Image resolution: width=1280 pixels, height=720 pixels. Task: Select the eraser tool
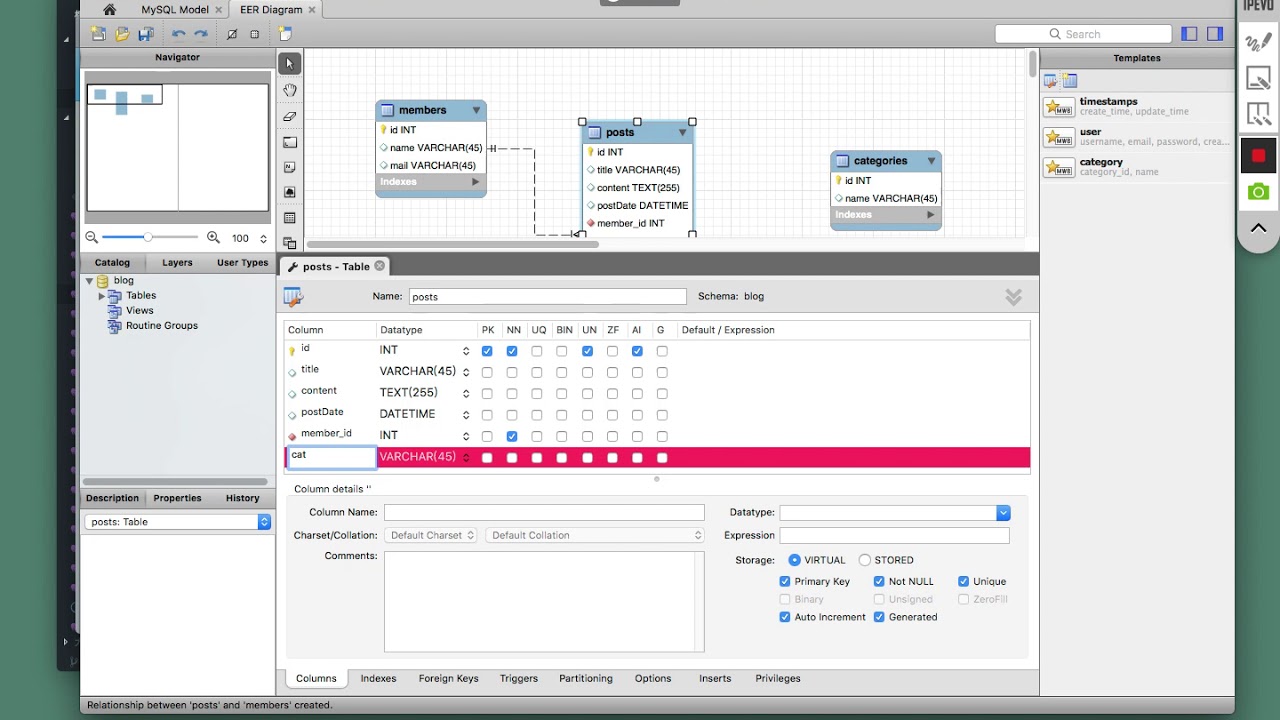[x=290, y=116]
